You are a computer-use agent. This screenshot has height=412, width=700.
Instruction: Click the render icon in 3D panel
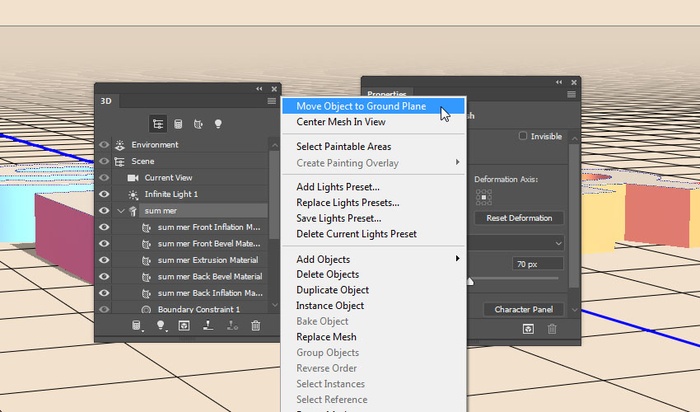[x=184, y=326]
